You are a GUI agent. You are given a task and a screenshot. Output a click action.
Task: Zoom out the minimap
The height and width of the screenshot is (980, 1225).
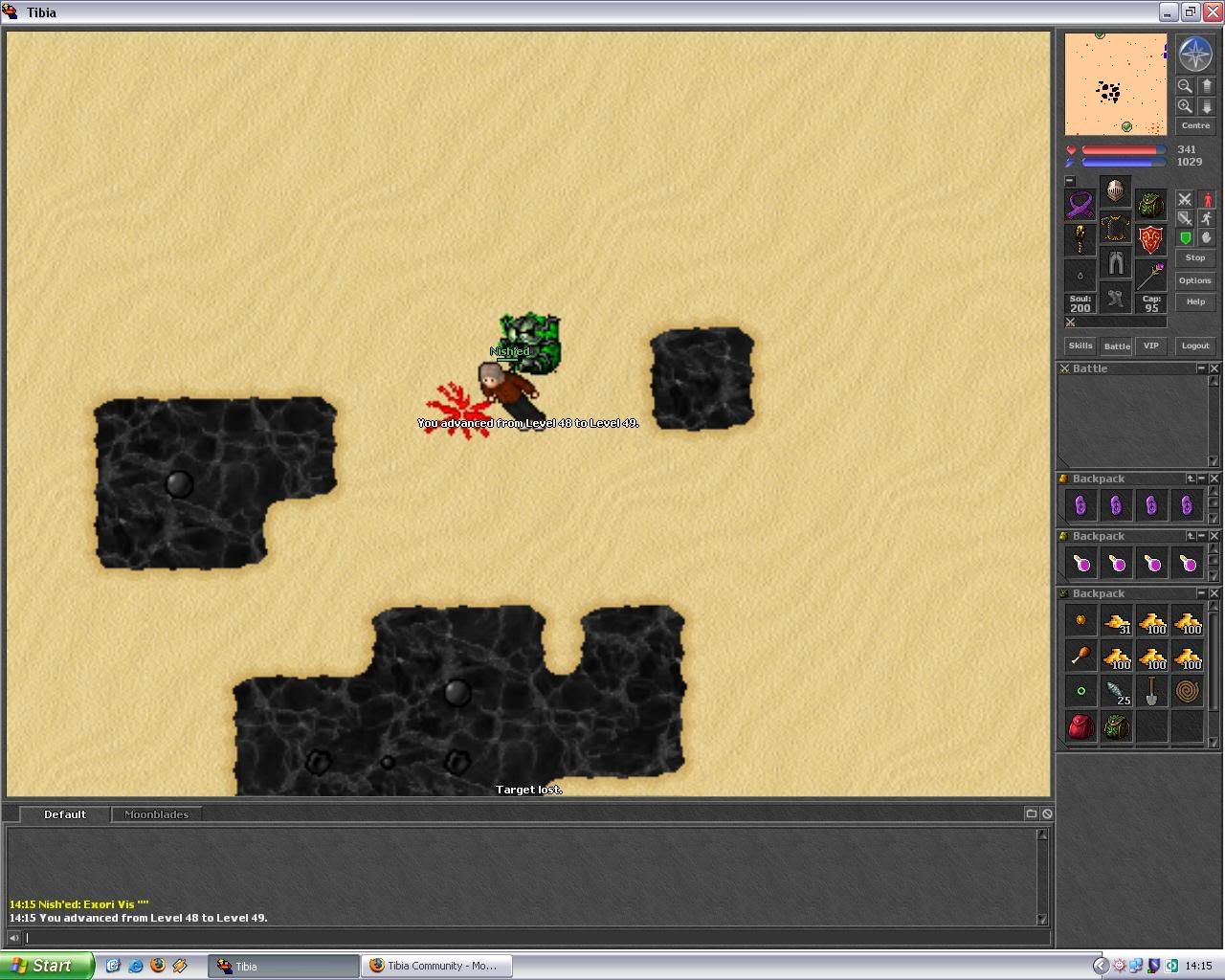click(1185, 86)
